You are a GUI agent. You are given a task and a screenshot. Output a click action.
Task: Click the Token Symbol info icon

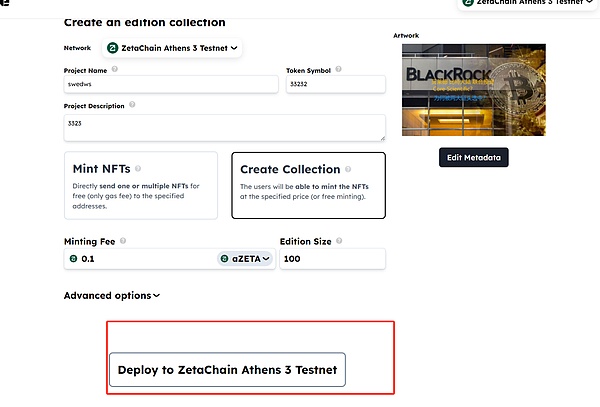pos(340,69)
